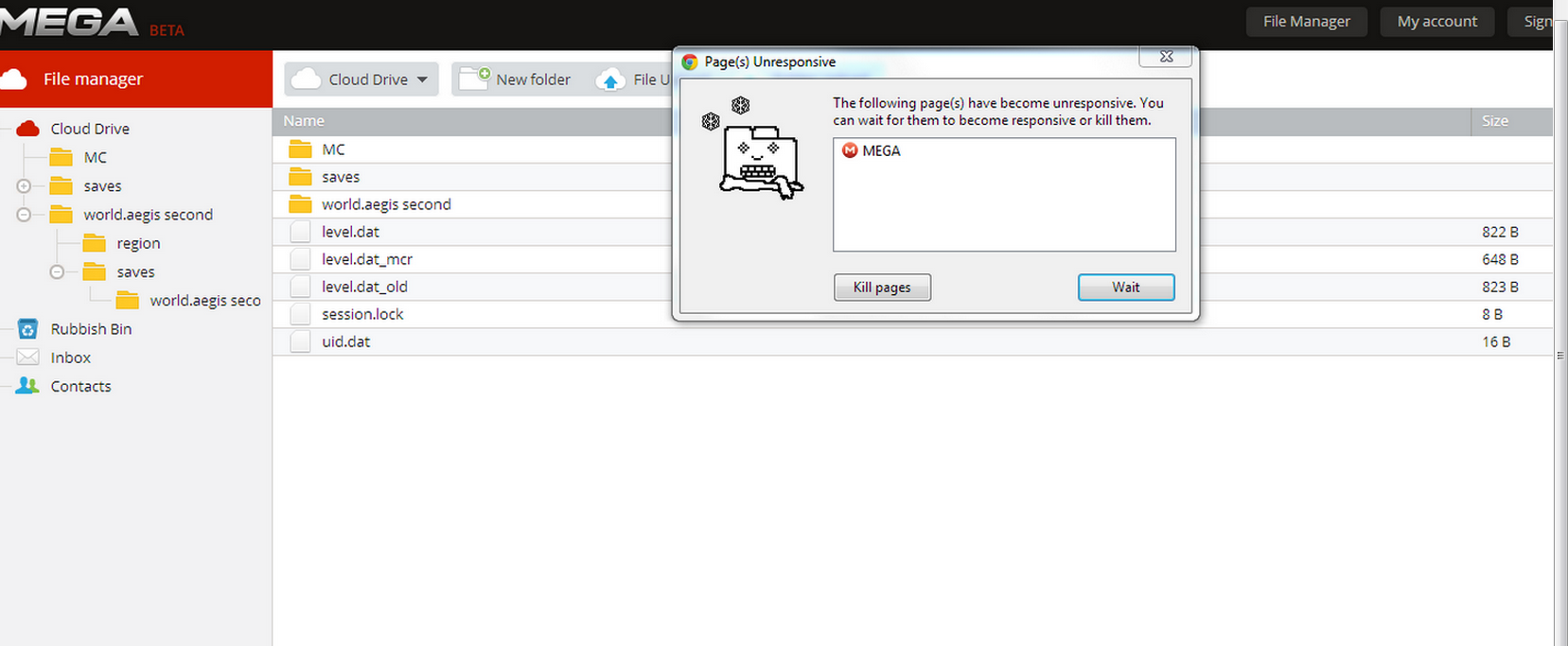Sort files by the Size column header
Screen dimensions: 1568x646
[x=1495, y=121]
